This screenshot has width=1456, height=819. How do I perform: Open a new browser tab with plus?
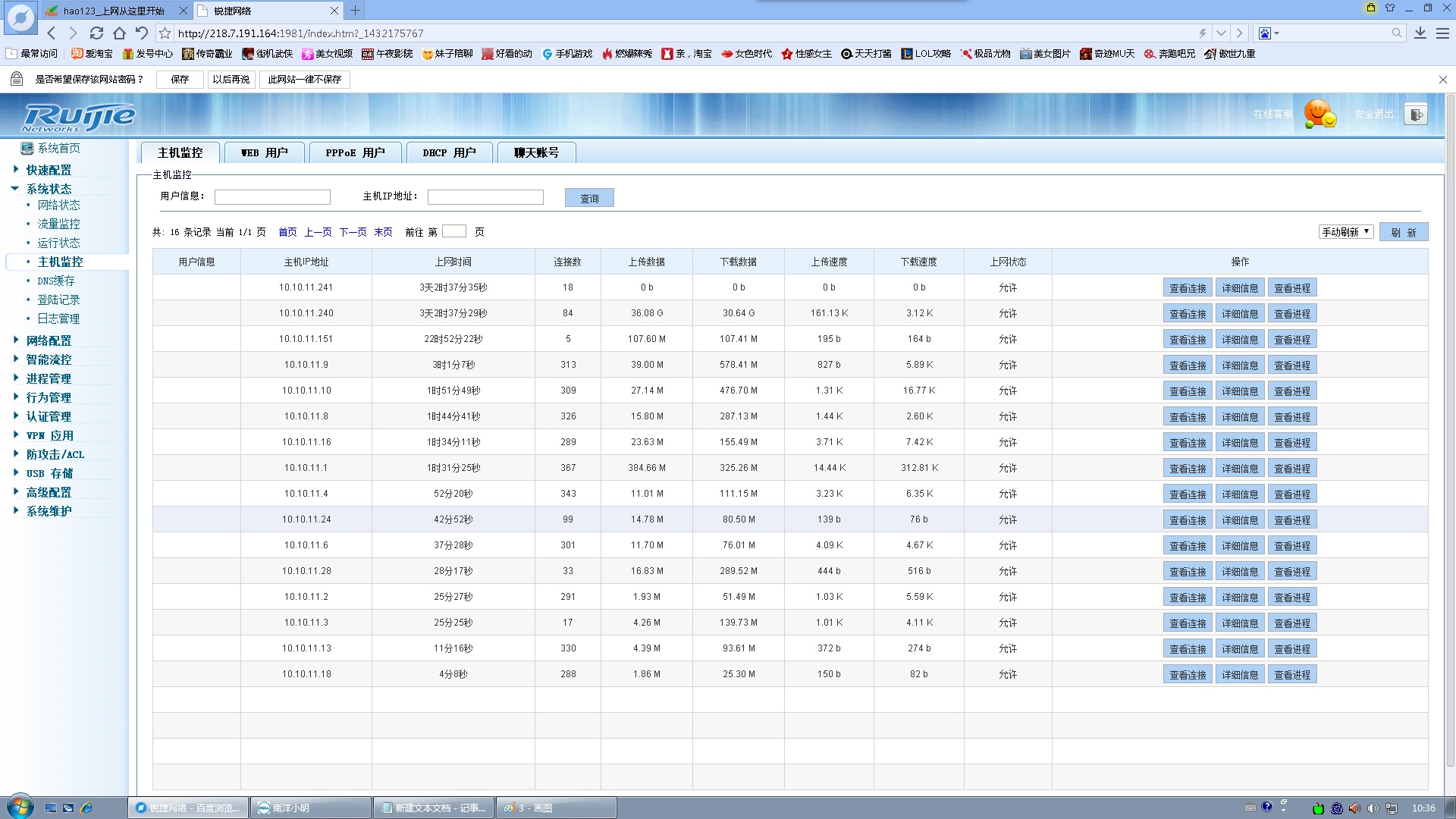pyautogui.click(x=355, y=11)
